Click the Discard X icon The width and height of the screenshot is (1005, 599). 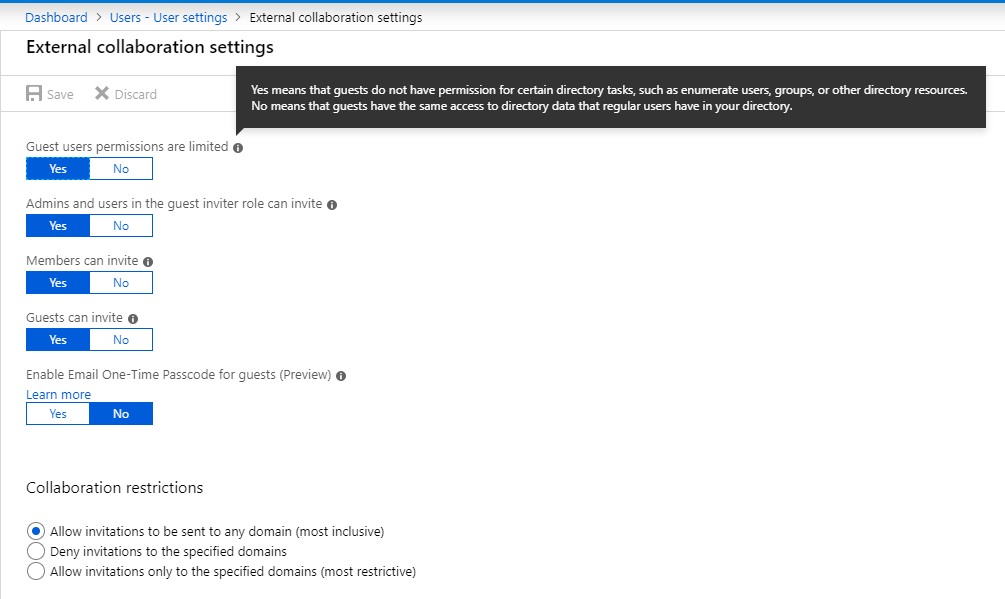pyautogui.click(x=102, y=94)
